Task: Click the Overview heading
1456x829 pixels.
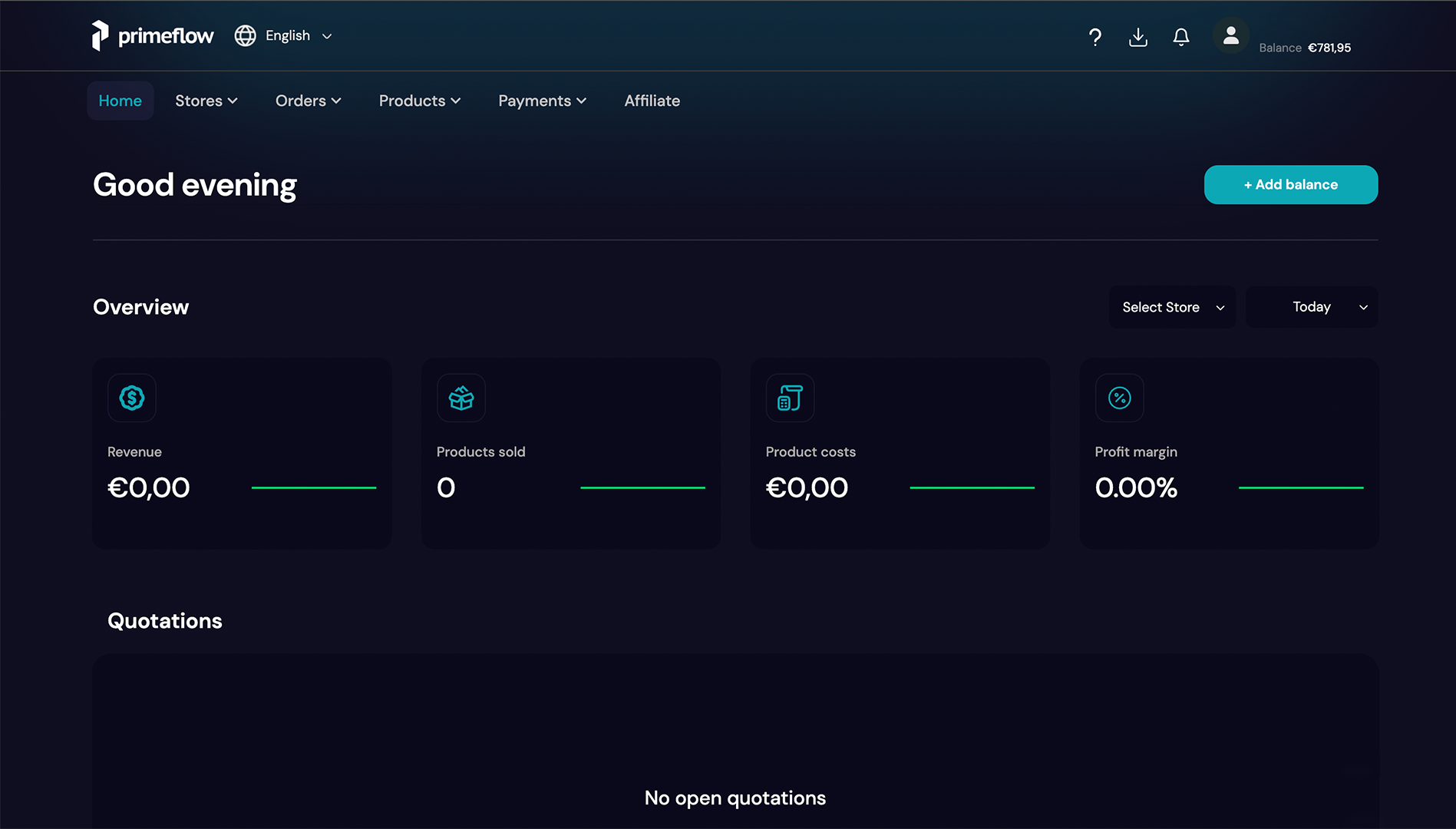Action: pyautogui.click(x=140, y=307)
